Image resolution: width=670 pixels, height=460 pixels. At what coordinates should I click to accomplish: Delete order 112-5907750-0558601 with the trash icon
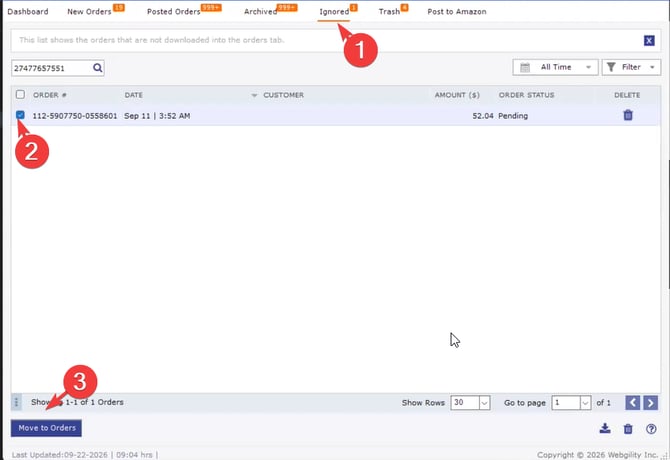pos(628,115)
